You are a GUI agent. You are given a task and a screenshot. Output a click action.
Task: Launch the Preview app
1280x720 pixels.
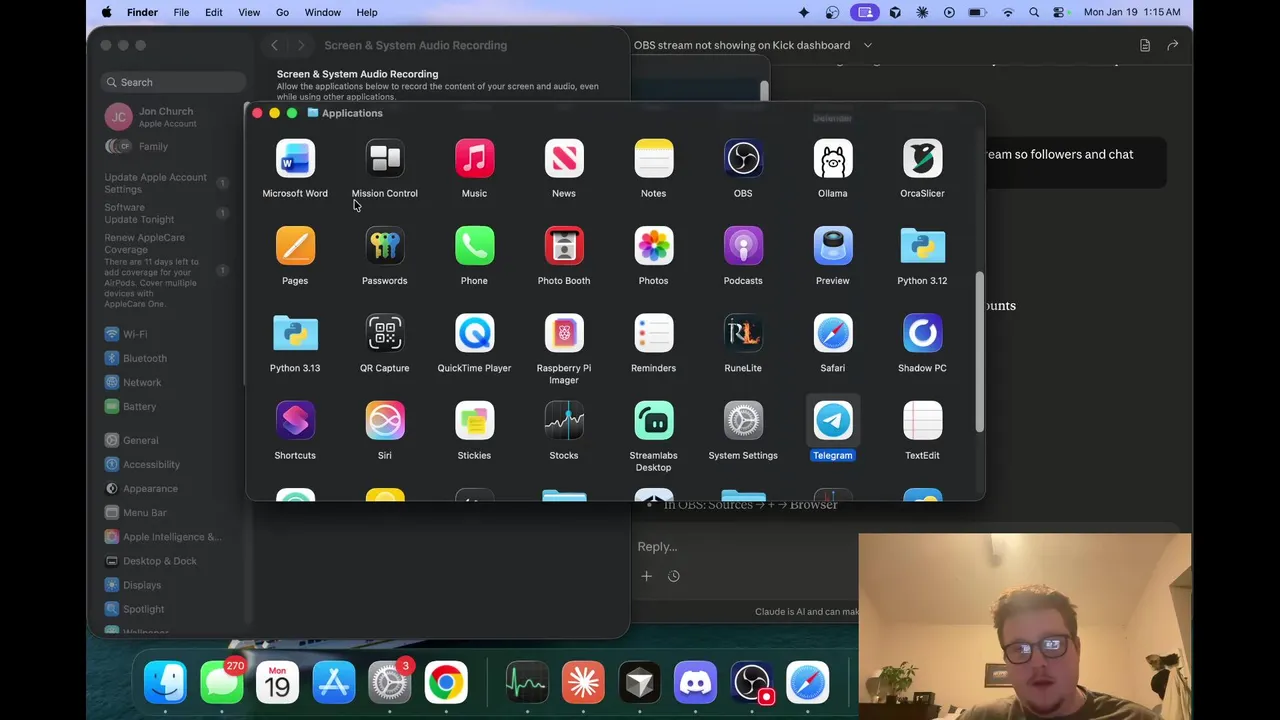833,246
